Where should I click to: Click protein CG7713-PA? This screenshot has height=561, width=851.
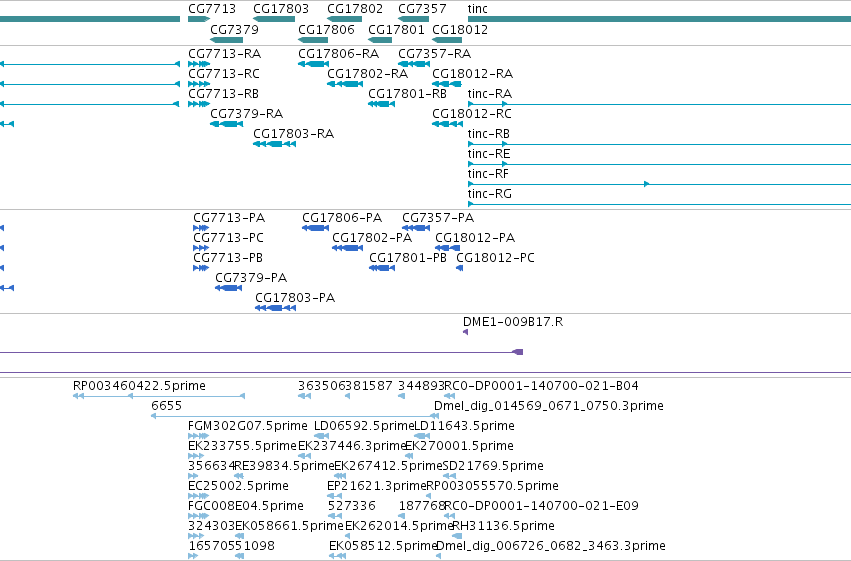click(229, 218)
